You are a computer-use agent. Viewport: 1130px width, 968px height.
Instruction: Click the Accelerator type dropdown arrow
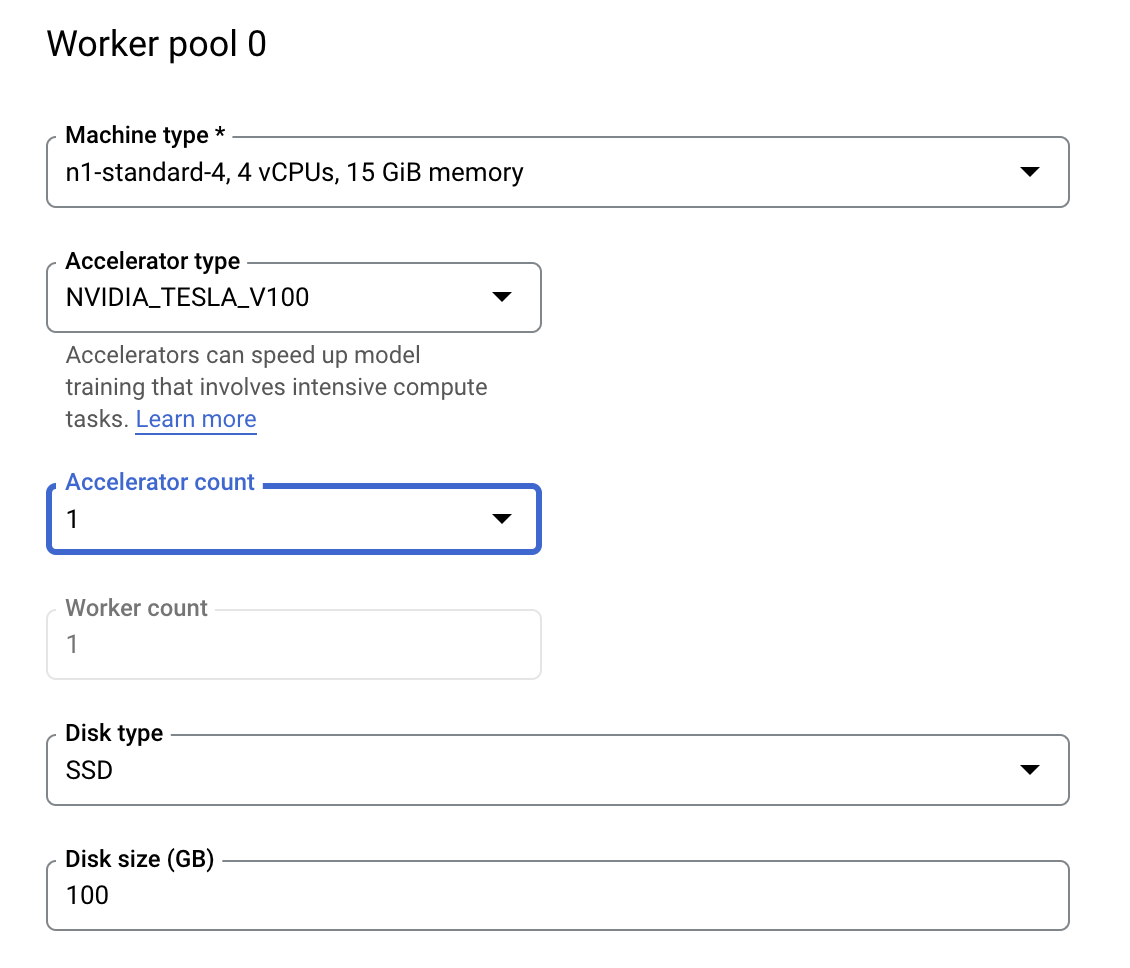pos(502,297)
